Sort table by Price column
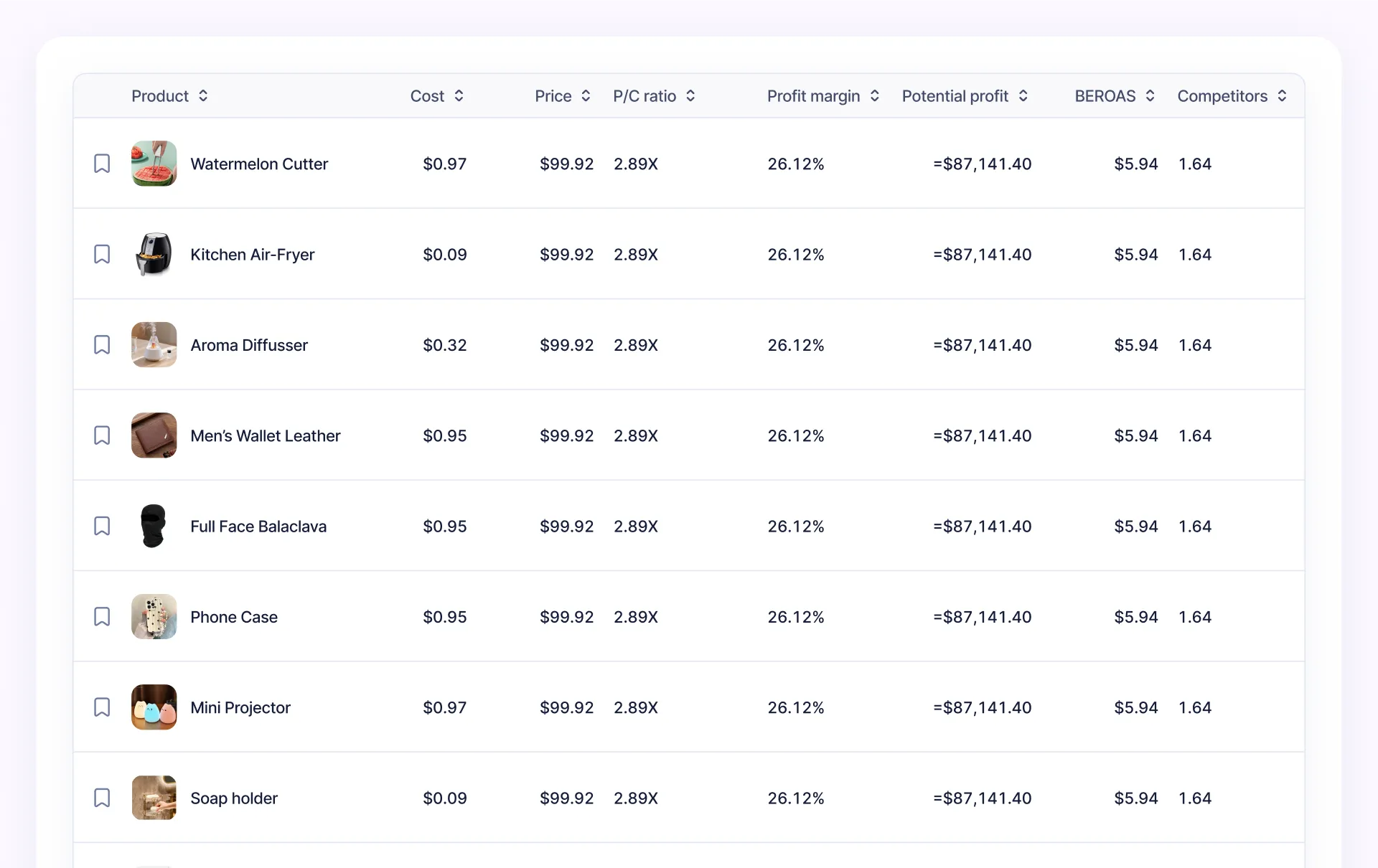Screen dimensions: 1378x868 [x=586, y=95]
